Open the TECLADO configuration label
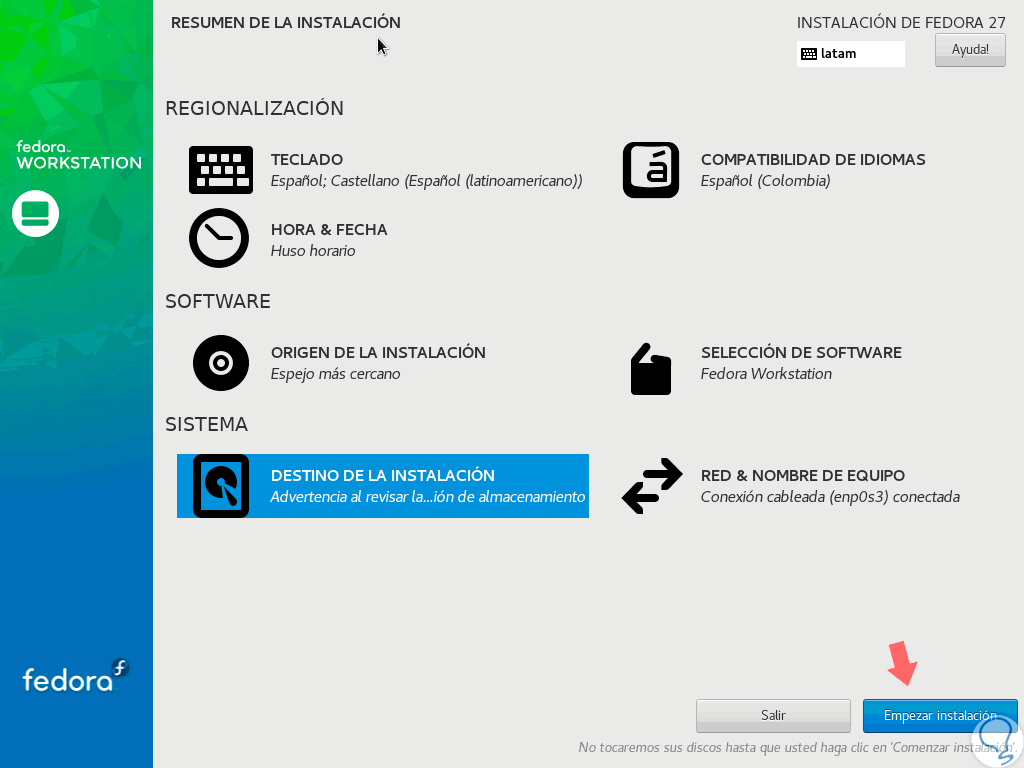The image size is (1024, 768). 307,159
